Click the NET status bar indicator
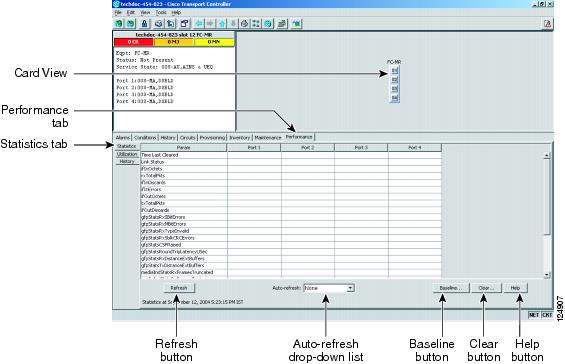565x364 pixels. 534,315
